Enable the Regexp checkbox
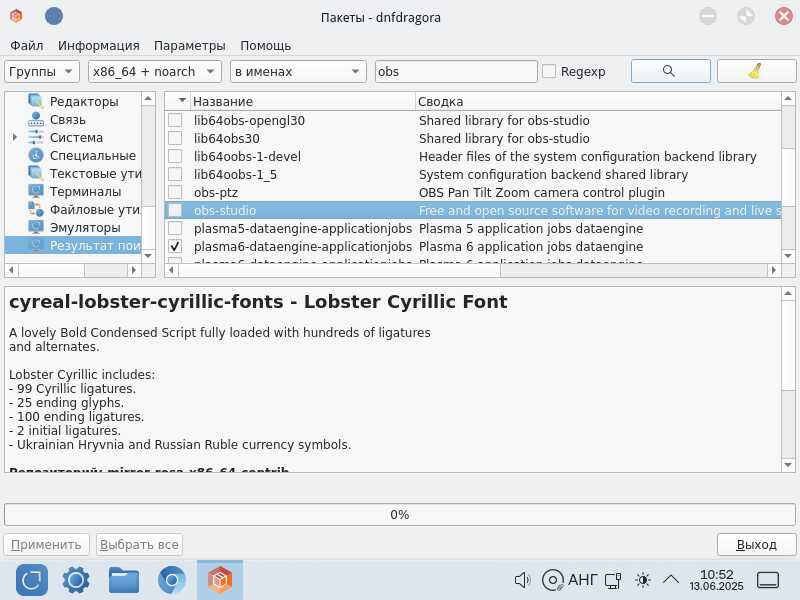The height and width of the screenshot is (600, 800). point(549,71)
